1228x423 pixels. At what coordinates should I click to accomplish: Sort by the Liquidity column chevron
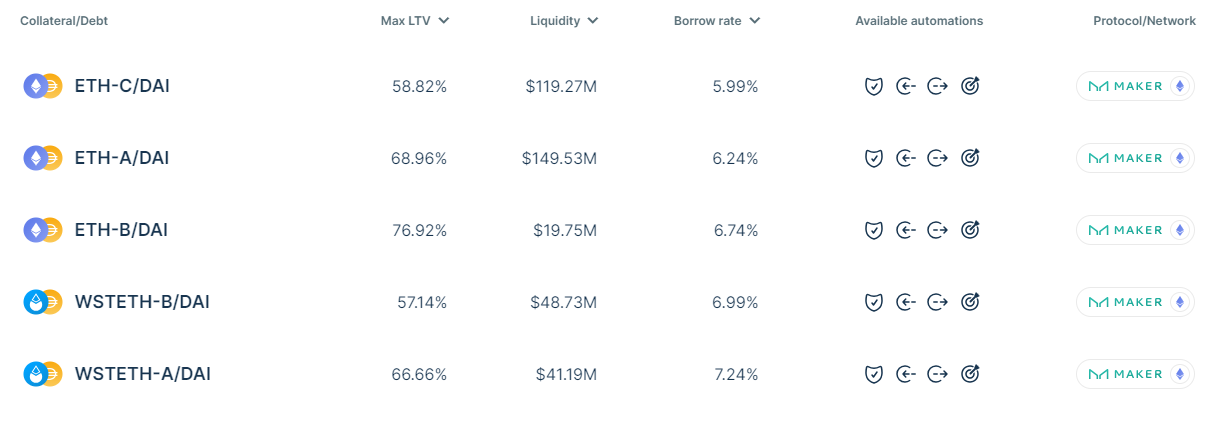pyautogui.click(x=593, y=20)
